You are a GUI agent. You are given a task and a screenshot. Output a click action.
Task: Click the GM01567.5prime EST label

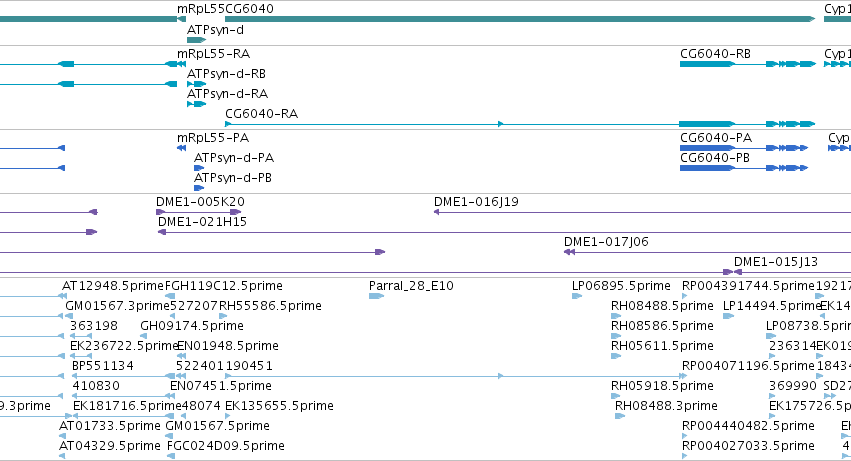pos(217,427)
